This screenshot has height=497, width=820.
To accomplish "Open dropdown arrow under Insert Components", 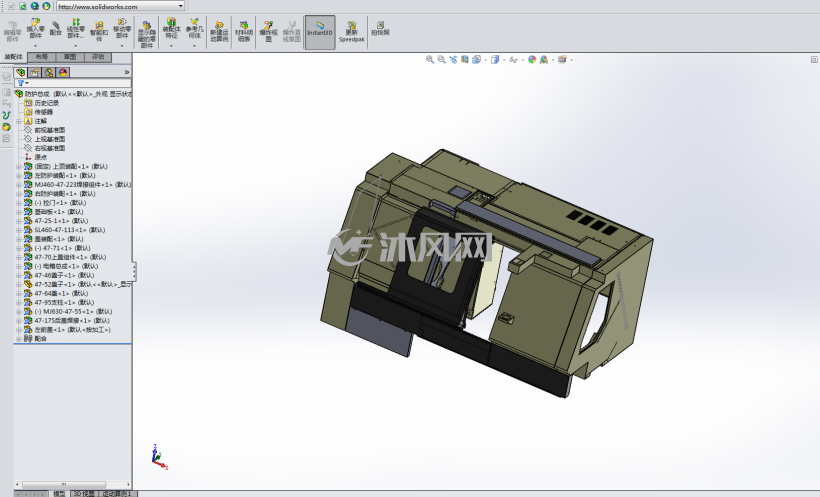I will tap(36, 46).
